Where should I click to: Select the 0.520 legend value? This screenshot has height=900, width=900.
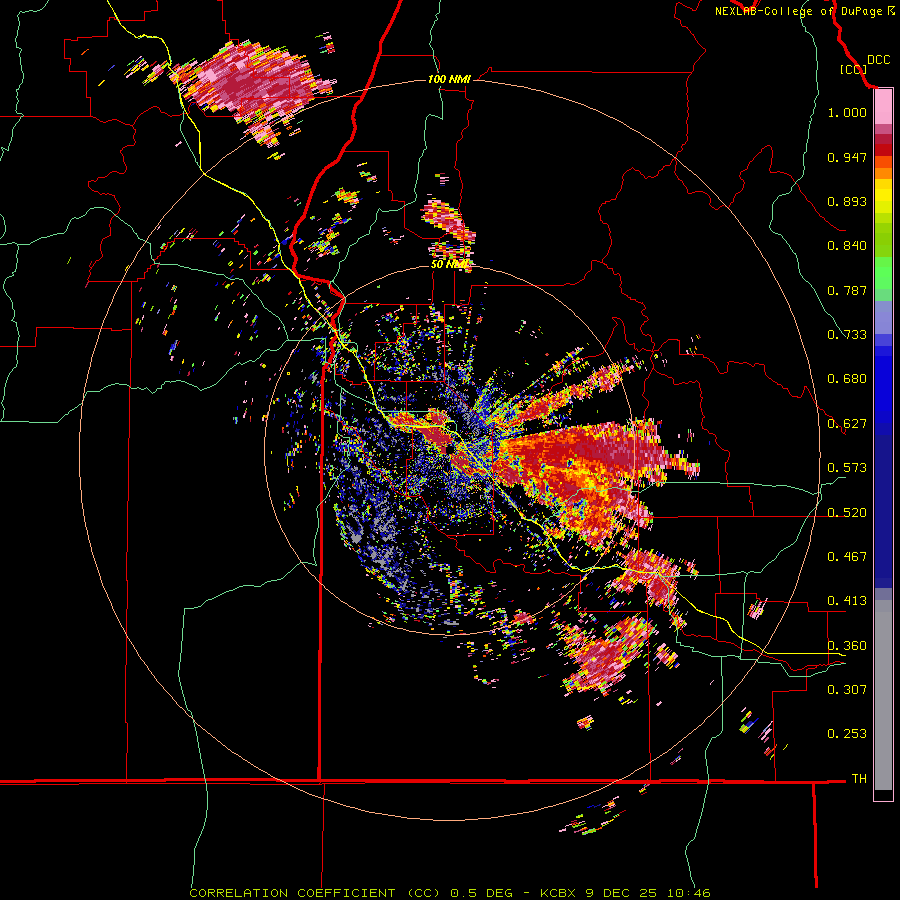pyautogui.click(x=847, y=512)
